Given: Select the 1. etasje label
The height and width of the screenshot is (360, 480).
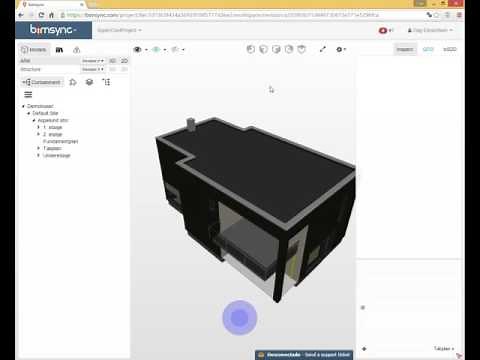Looking at the screenshot, I should (53, 127).
